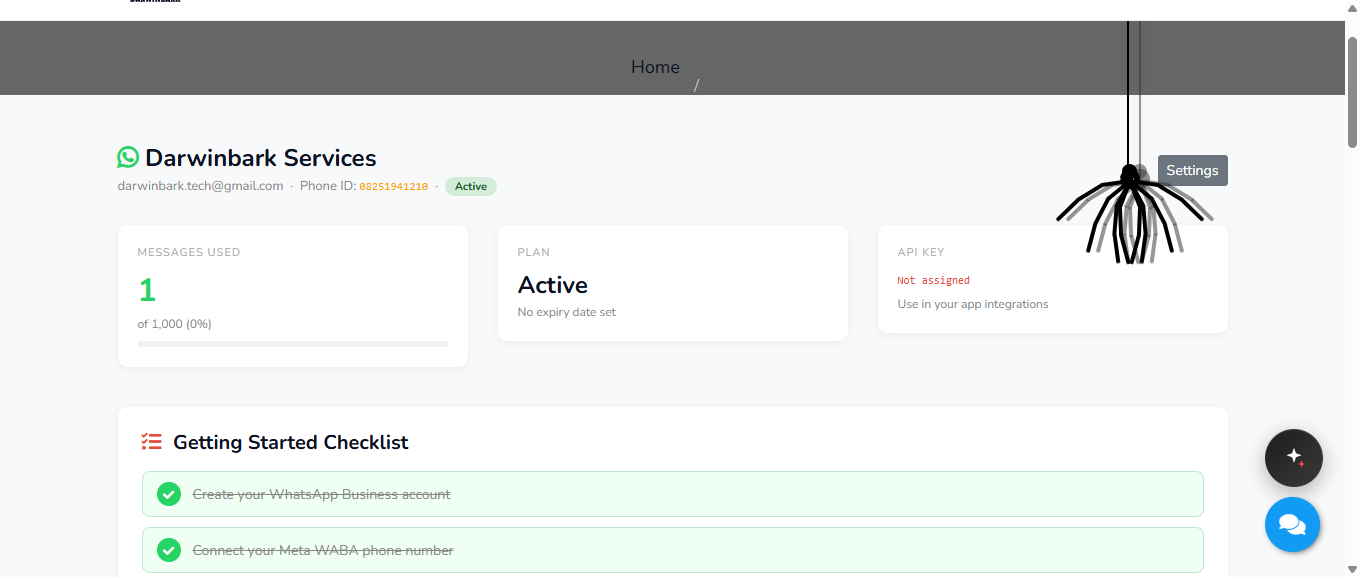
Task: Click 'Use in your app integrations' text
Action: (x=973, y=304)
